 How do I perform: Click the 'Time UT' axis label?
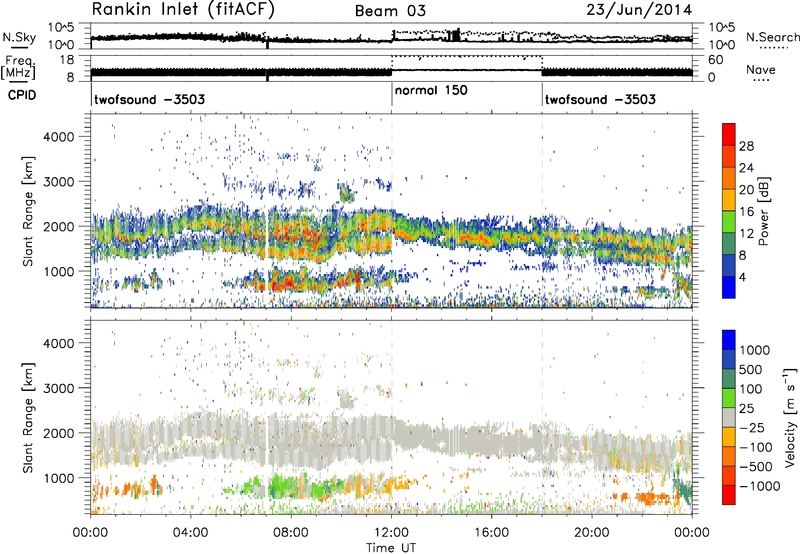[x=391, y=547]
